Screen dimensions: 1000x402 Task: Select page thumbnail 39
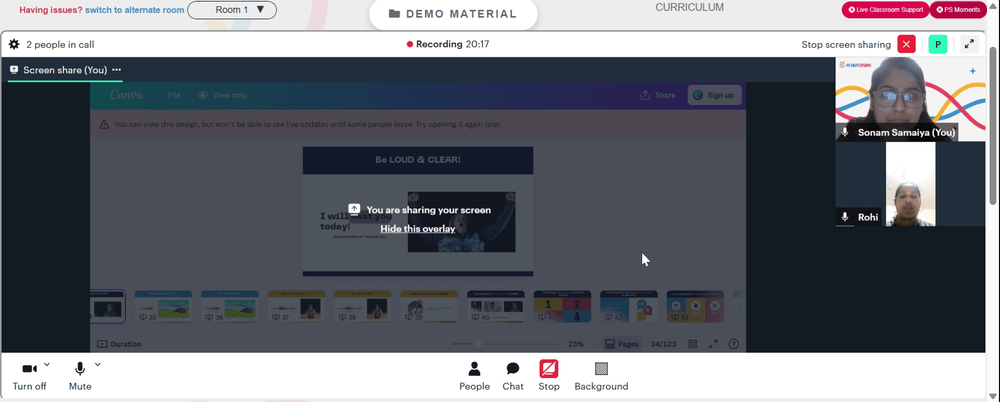(429, 307)
